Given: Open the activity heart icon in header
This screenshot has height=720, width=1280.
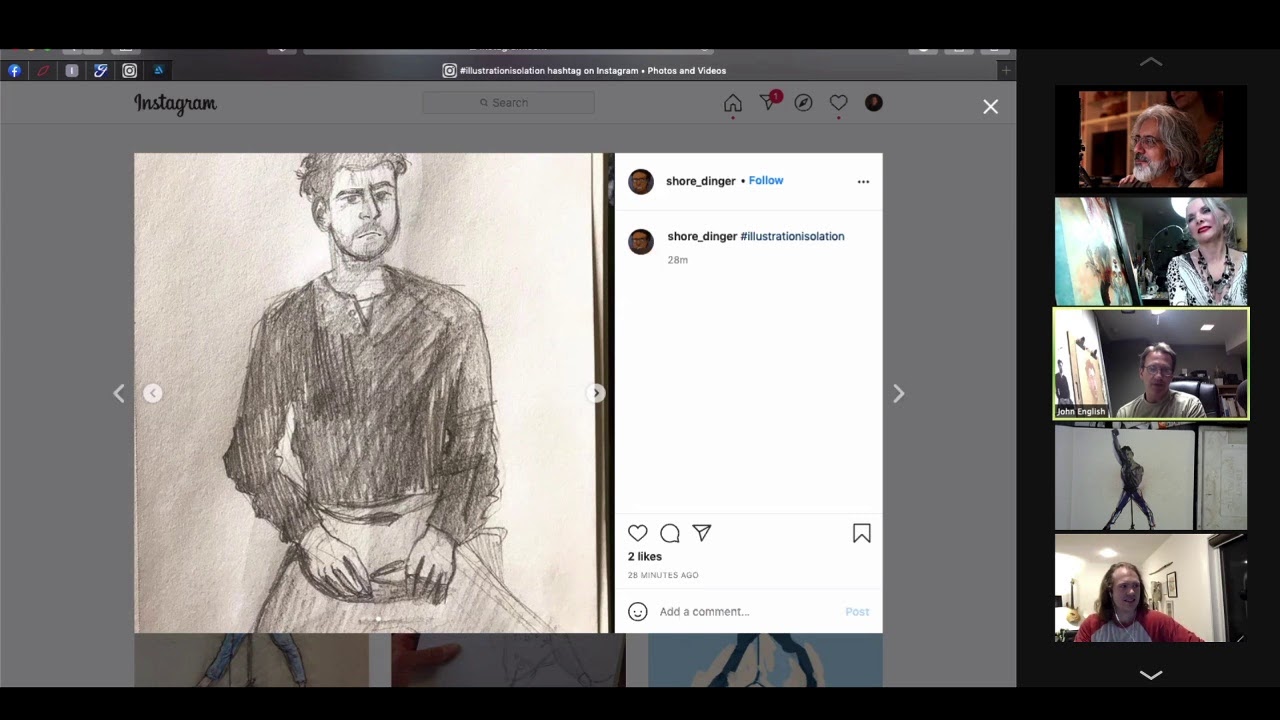Looking at the screenshot, I should 839,103.
